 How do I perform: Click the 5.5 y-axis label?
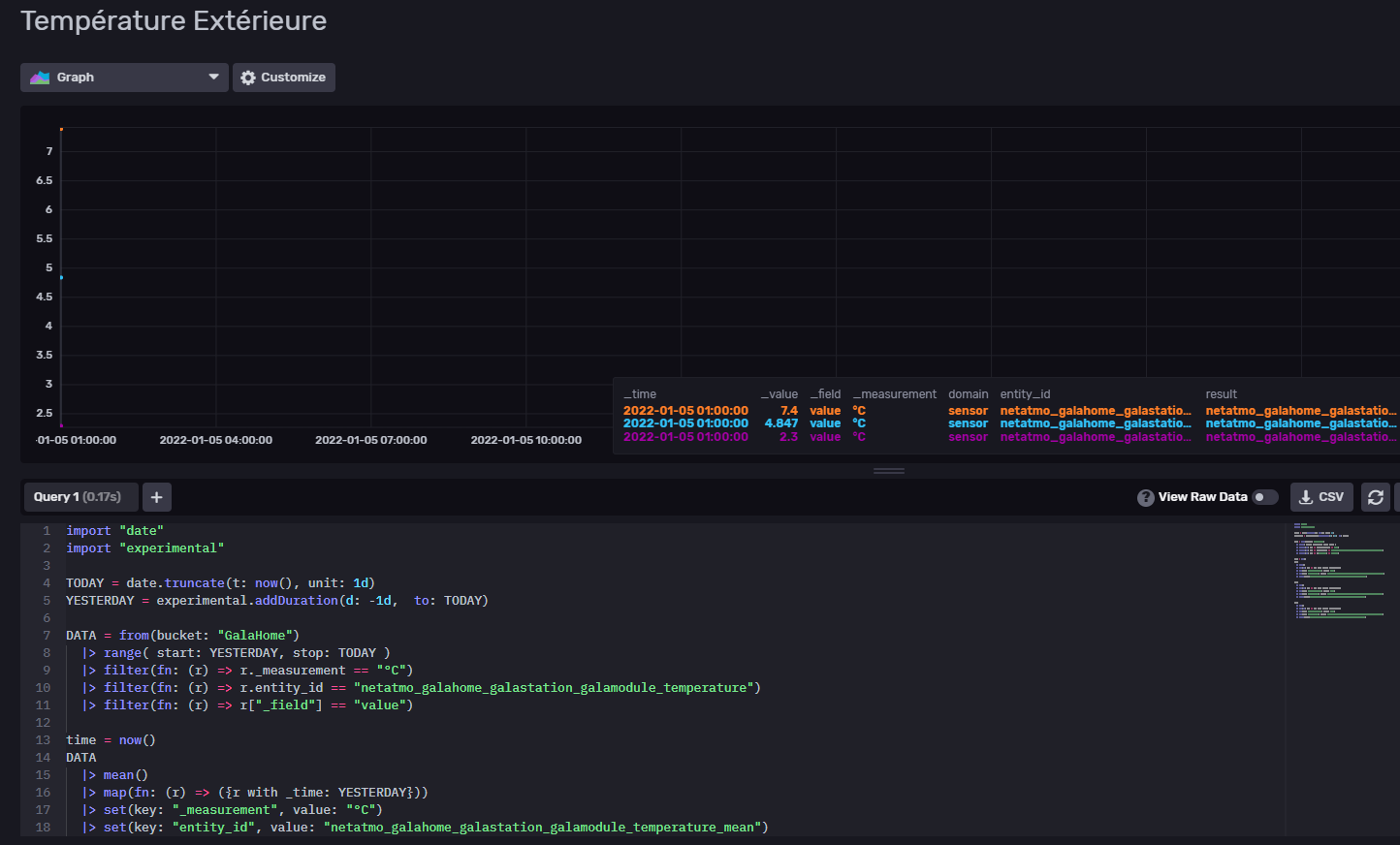[x=45, y=238]
